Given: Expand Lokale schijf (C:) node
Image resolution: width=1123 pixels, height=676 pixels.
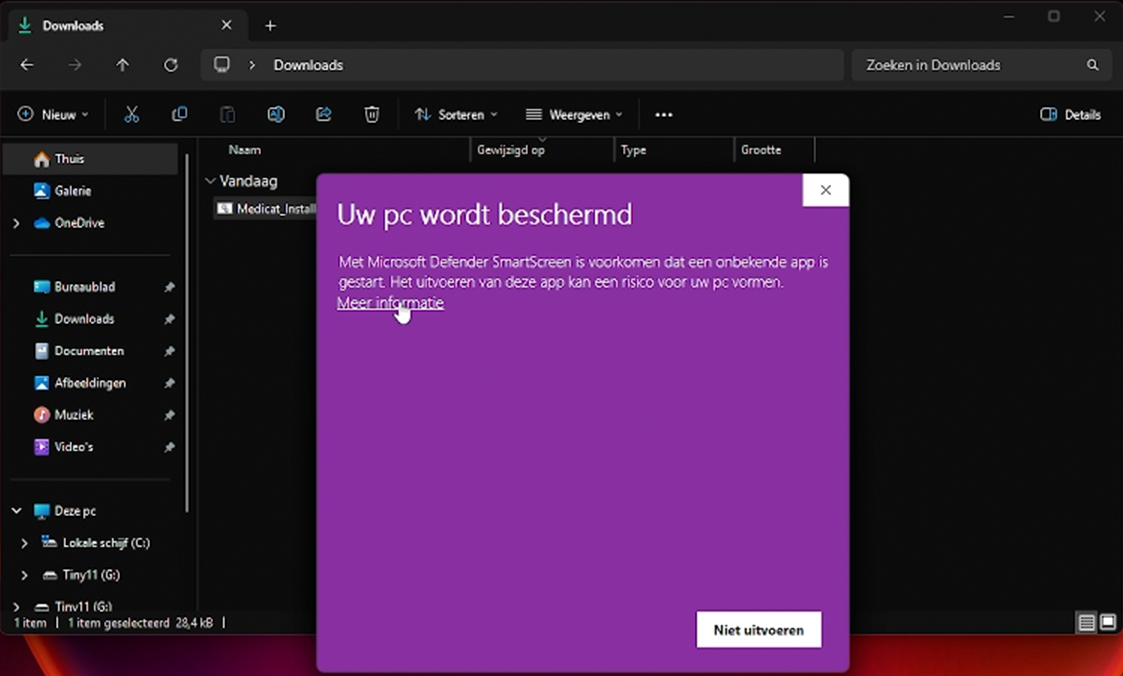Looking at the screenshot, I should (x=24, y=543).
